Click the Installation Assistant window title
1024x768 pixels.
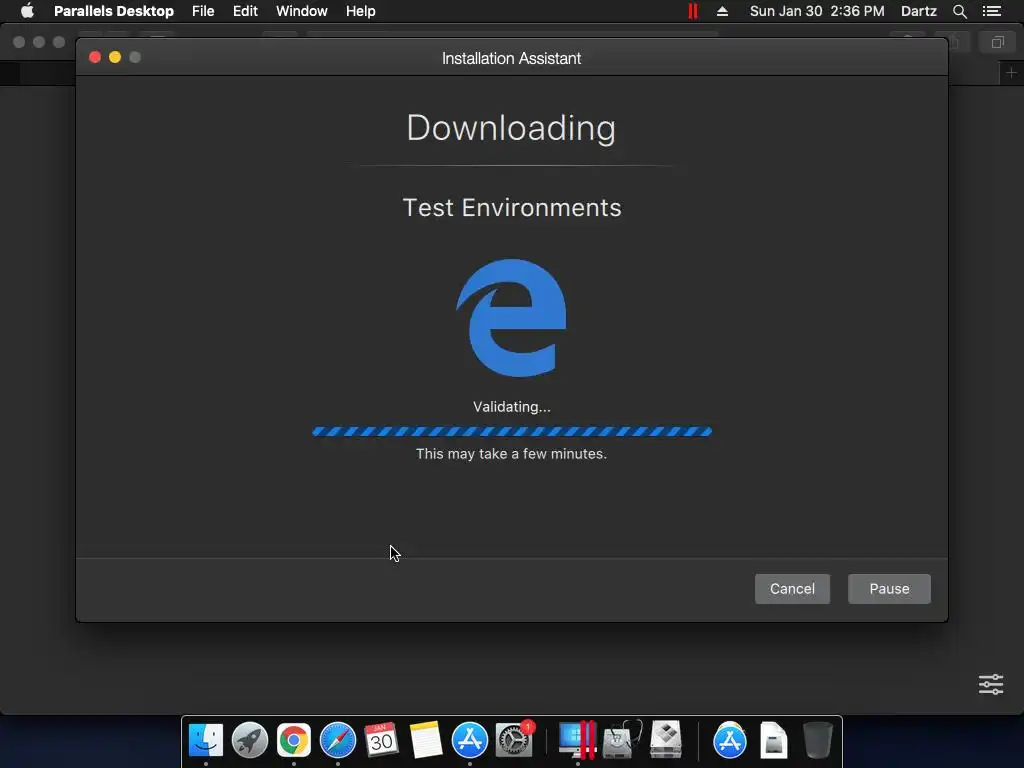pyautogui.click(x=511, y=58)
